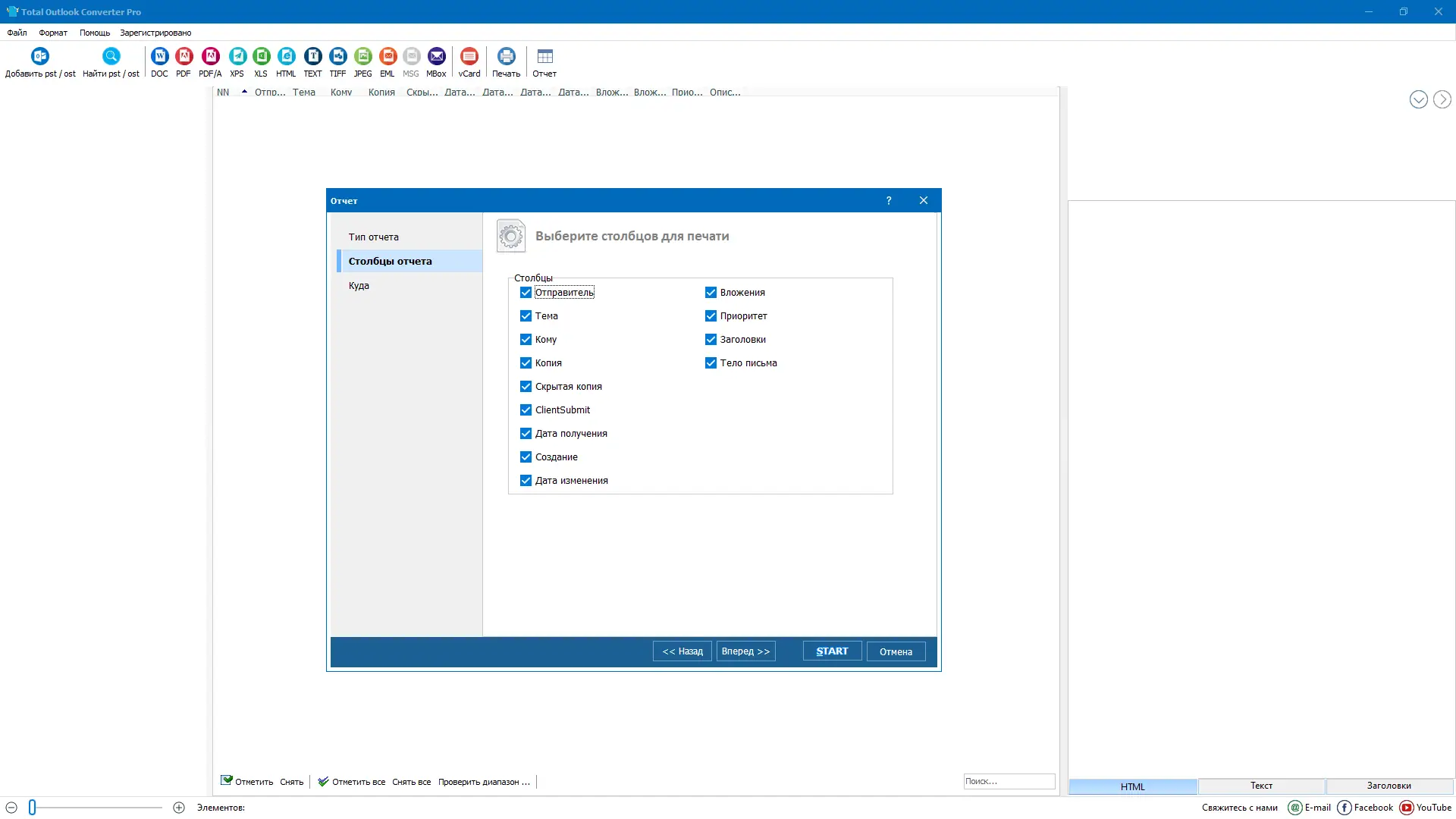Click the right-arrow circle in preview pane
1456x819 pixels.
tap(1442, 100)
